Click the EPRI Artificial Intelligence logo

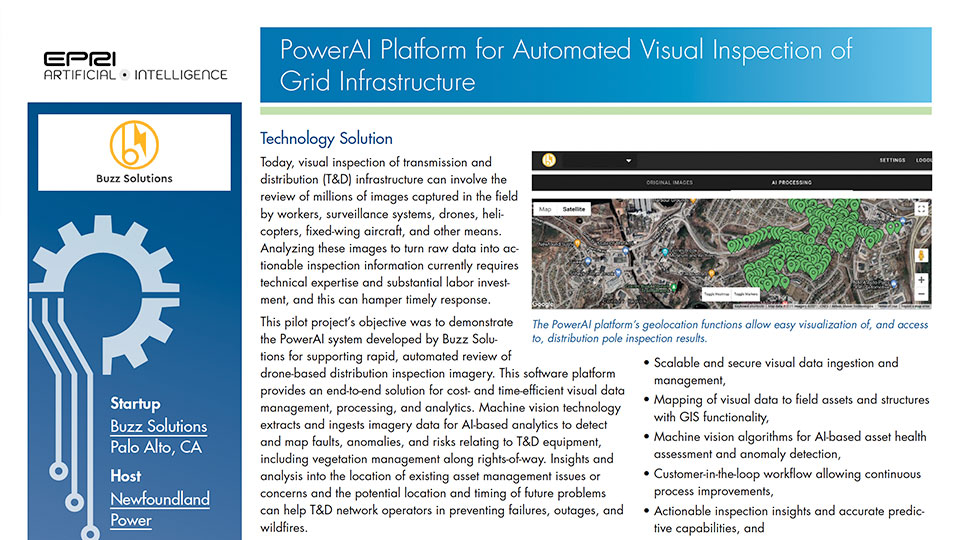[135, 65]
